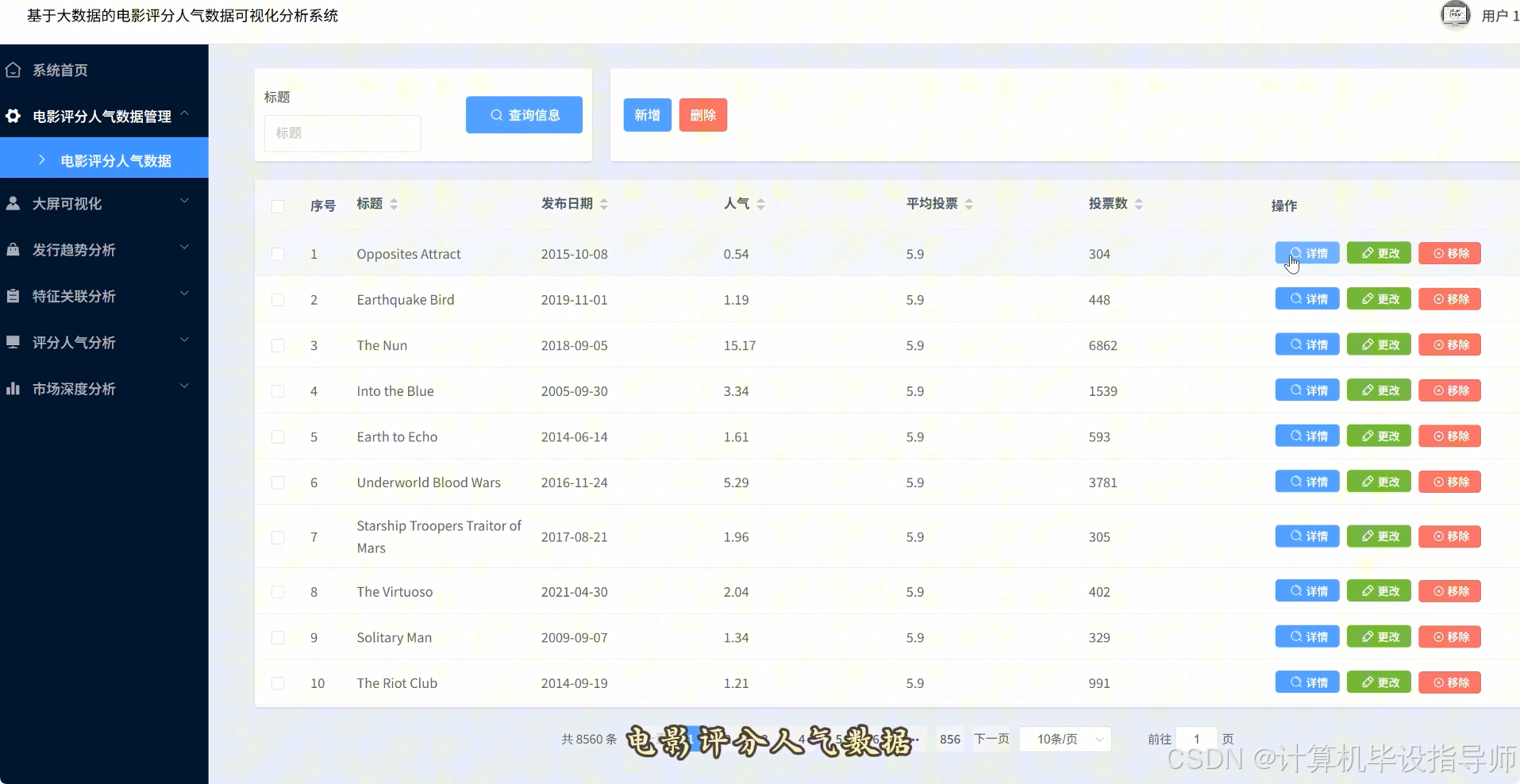
Task: Go to the 下一页 next page
Action: pos(991,739)
